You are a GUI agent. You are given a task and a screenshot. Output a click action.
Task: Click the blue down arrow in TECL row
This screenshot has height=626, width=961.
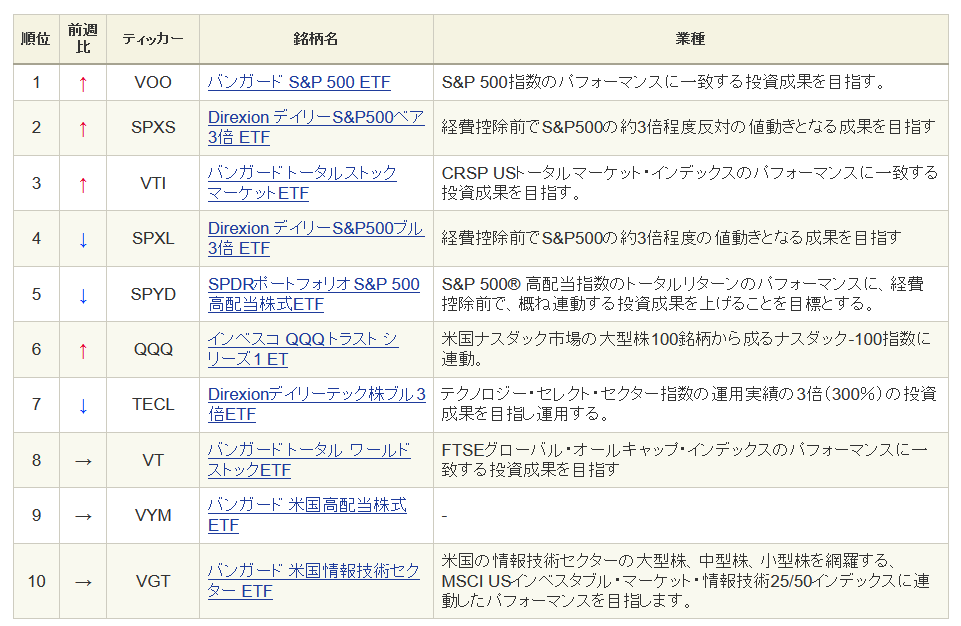(83, 405)
